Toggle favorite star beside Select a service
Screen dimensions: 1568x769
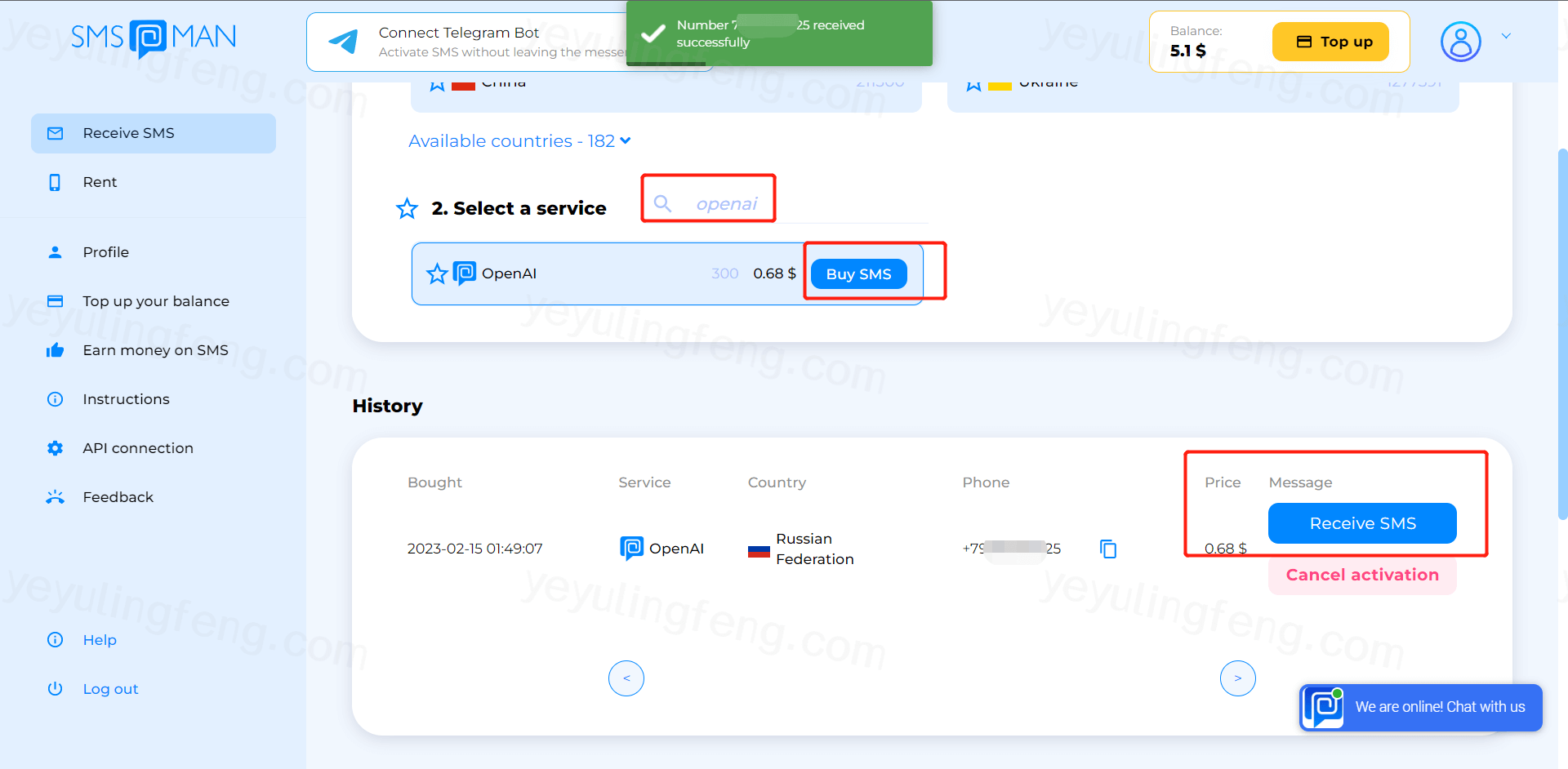click(407, 209)
